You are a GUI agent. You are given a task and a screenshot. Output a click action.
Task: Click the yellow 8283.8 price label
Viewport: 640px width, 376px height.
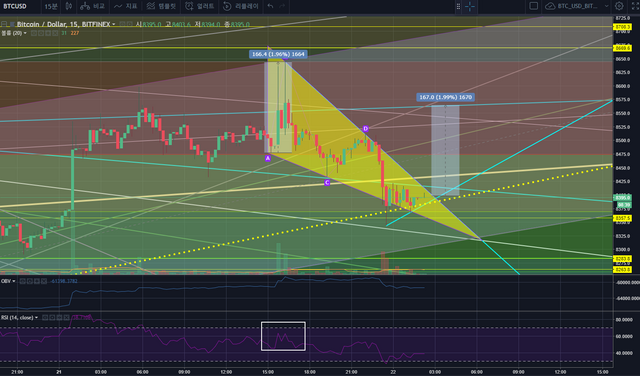coord(622,259)
